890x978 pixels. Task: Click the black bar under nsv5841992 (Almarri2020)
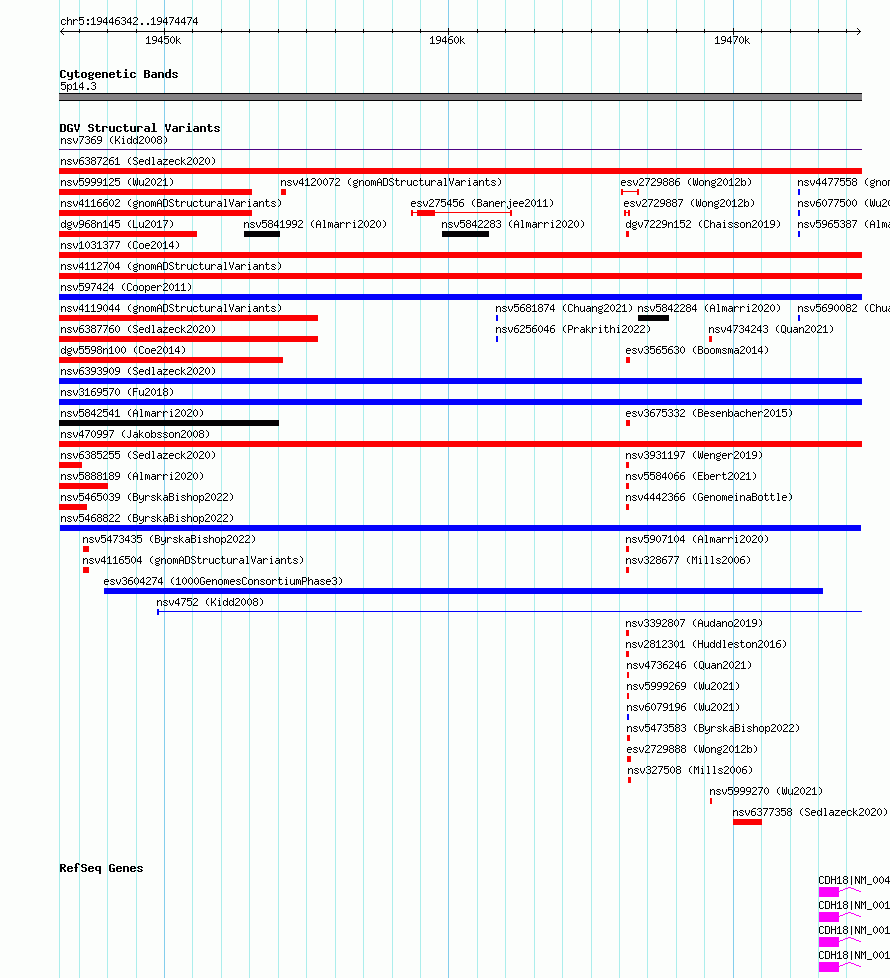coord(262,235)
